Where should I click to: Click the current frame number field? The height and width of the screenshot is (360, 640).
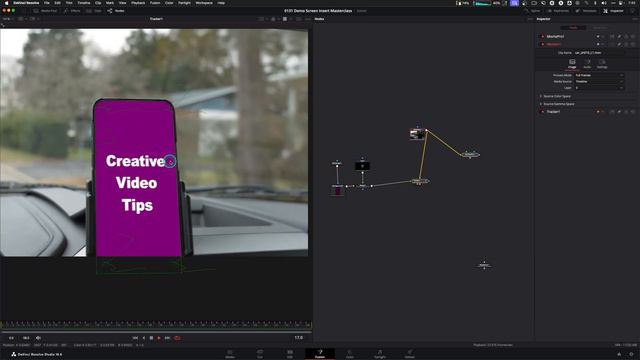click(x=299, y=338)
